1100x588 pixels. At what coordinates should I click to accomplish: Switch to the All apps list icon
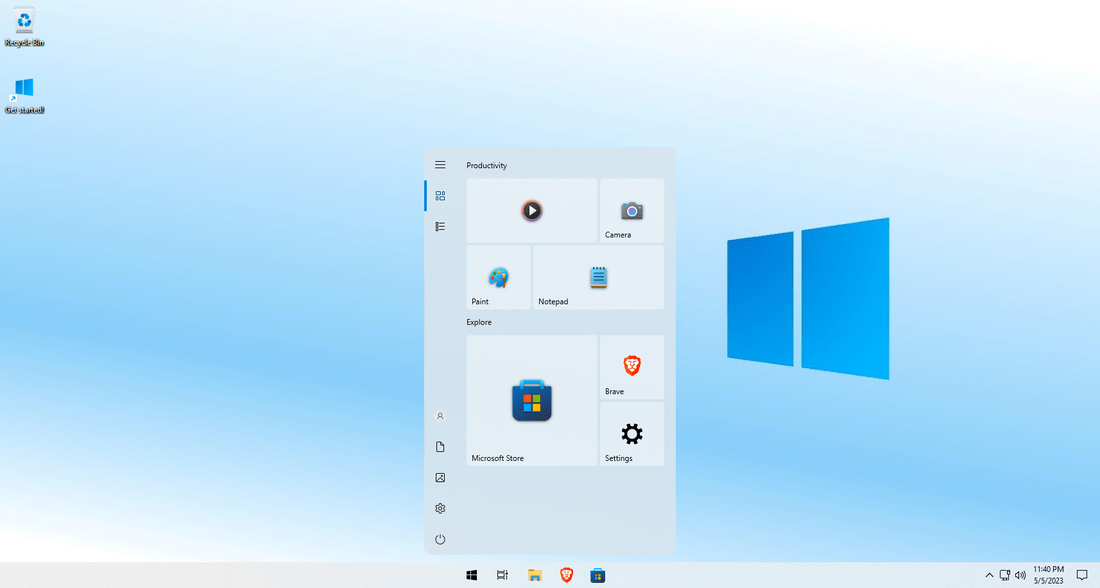point(440,227)
